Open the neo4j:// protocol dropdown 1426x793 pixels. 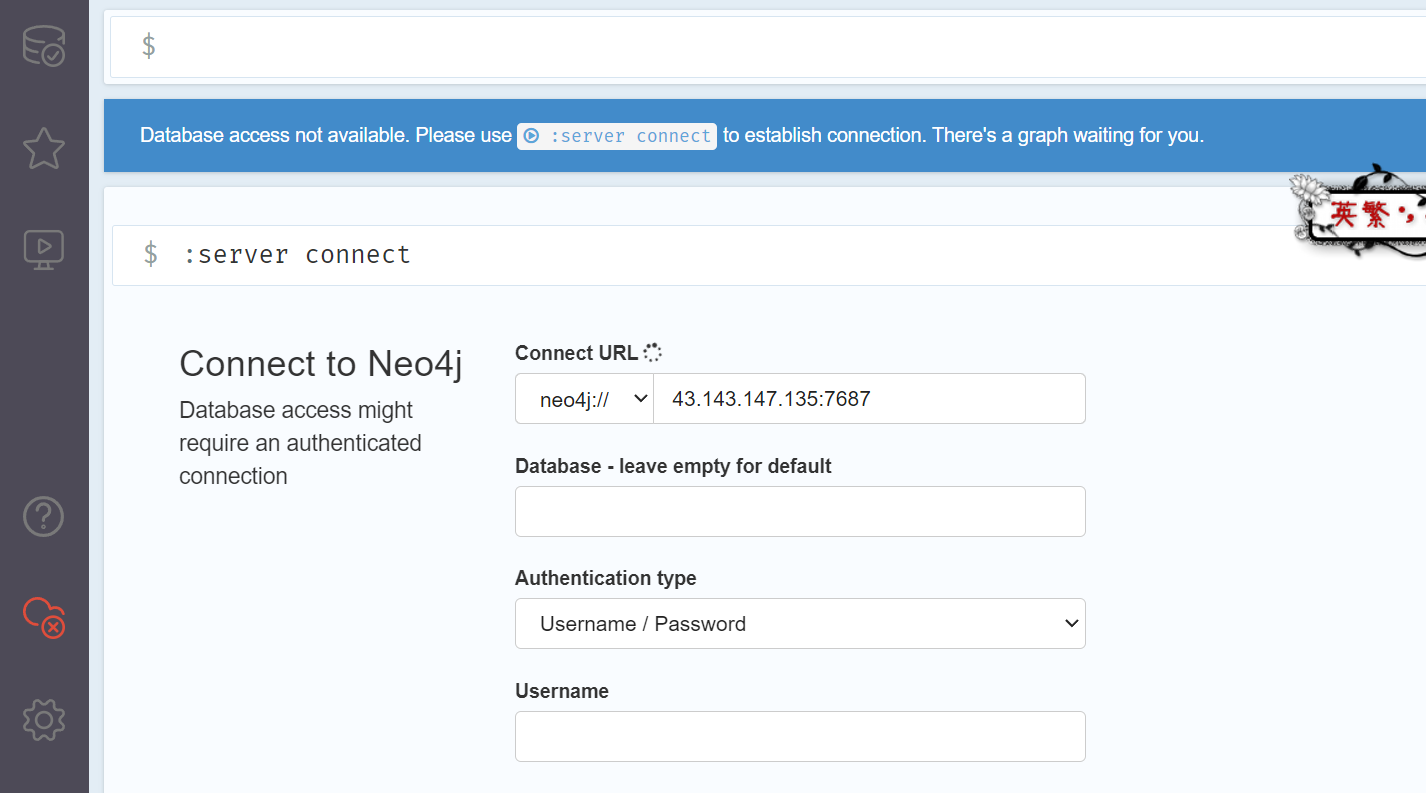584,399
